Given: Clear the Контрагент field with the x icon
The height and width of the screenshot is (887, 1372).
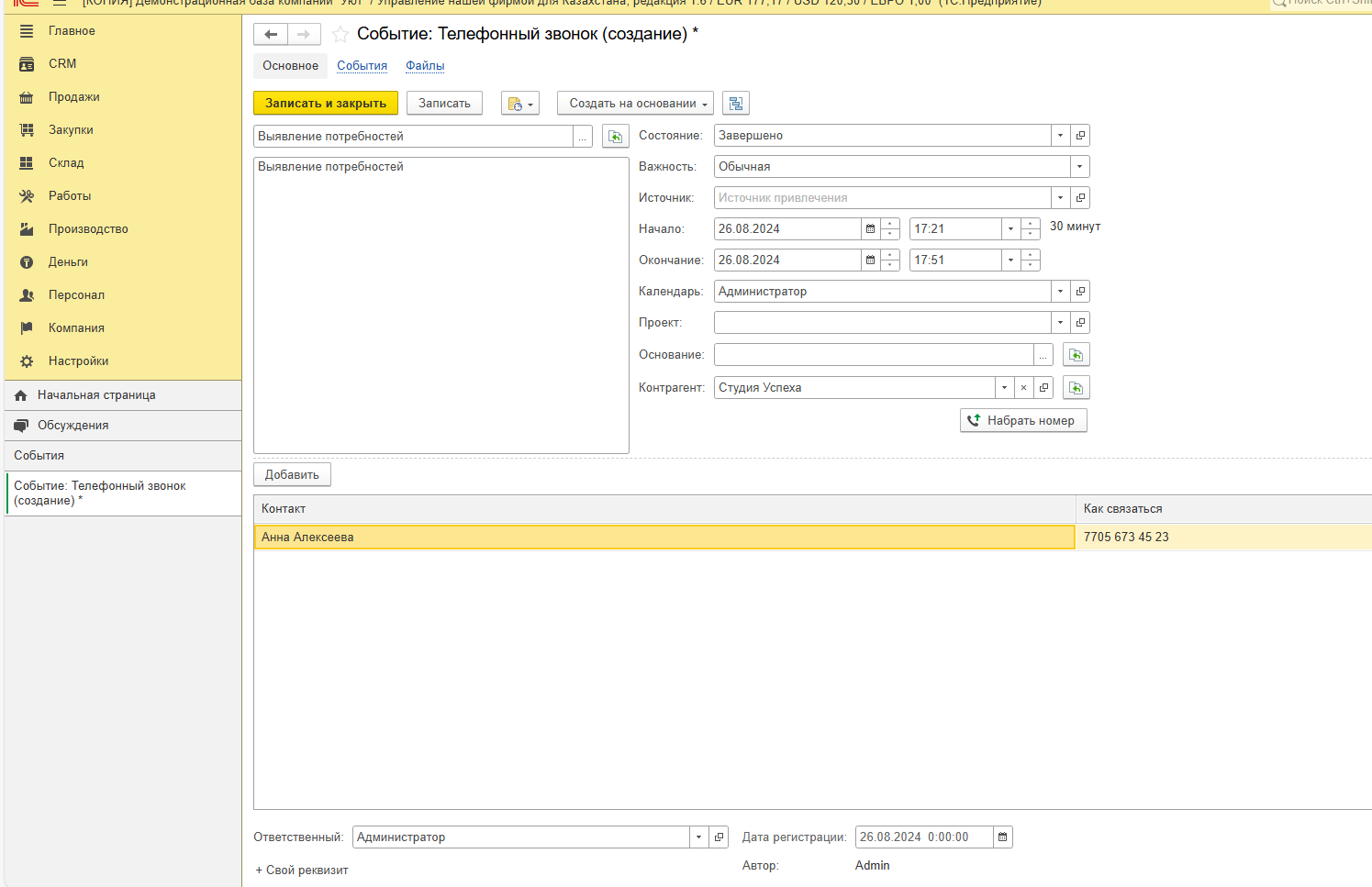Looking at the screenshot, I should (1023, 388).
